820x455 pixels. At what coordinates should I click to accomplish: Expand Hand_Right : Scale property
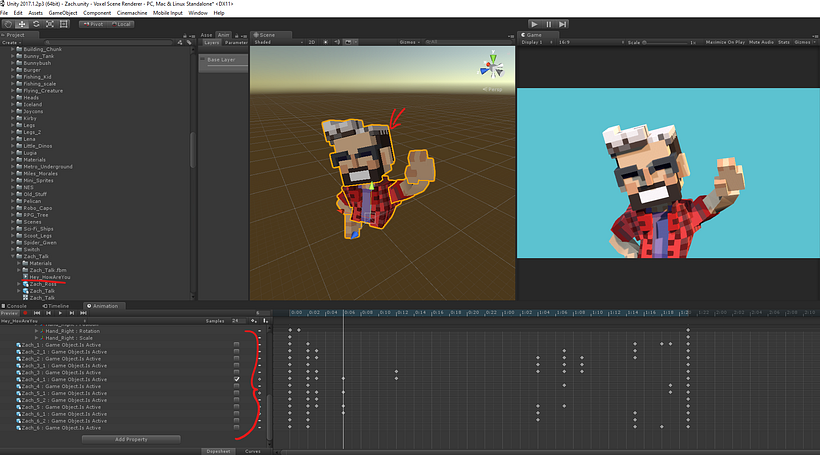(x=36, y=338)
